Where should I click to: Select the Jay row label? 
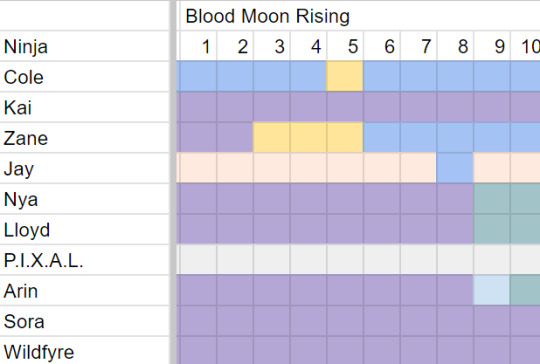(x=85, y=168)
